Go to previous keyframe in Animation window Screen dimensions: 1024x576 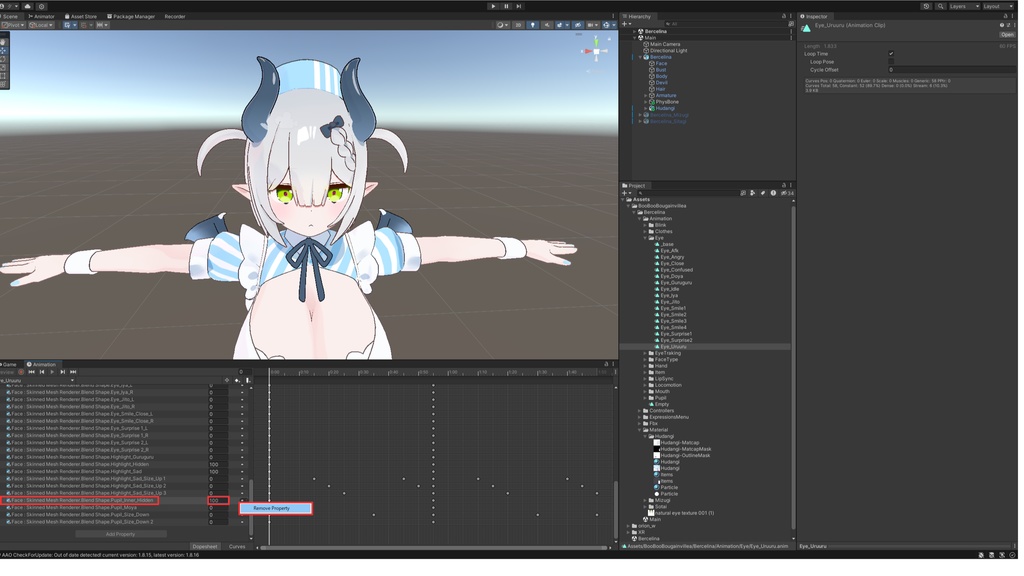pyautogui.click(x=42, y=372)
